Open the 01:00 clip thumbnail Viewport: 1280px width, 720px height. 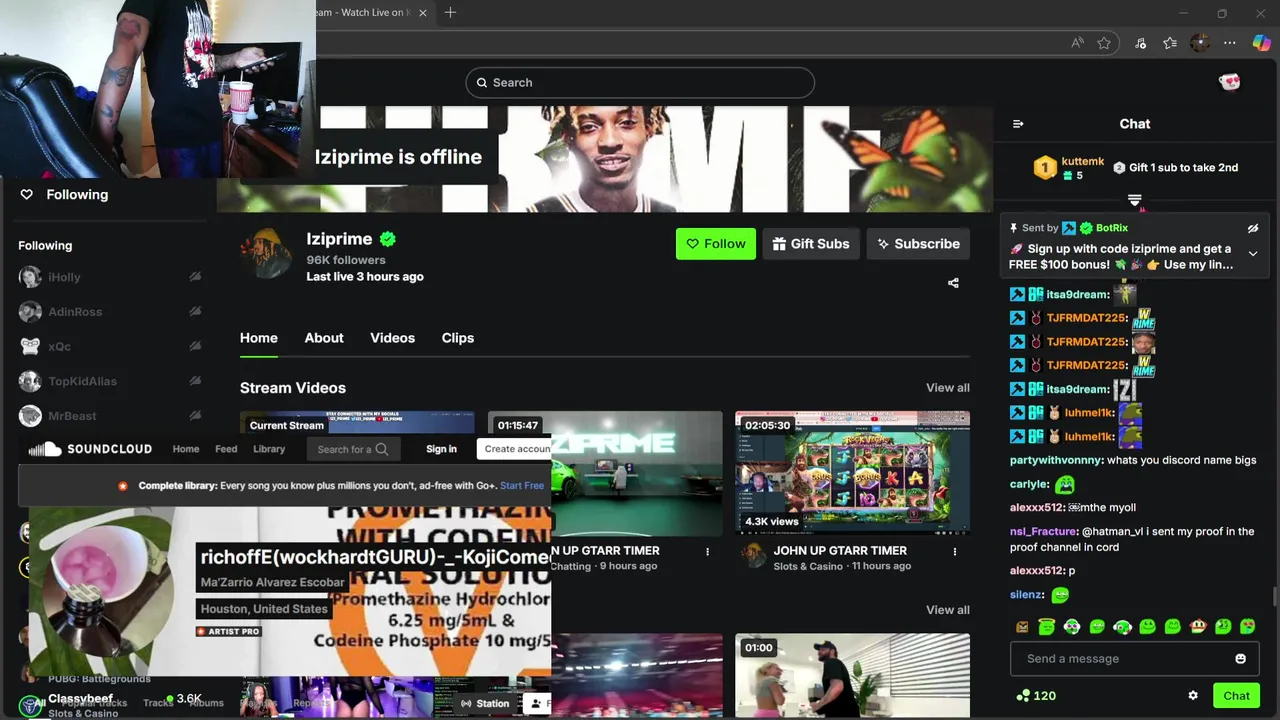click(x=852, y=675)
